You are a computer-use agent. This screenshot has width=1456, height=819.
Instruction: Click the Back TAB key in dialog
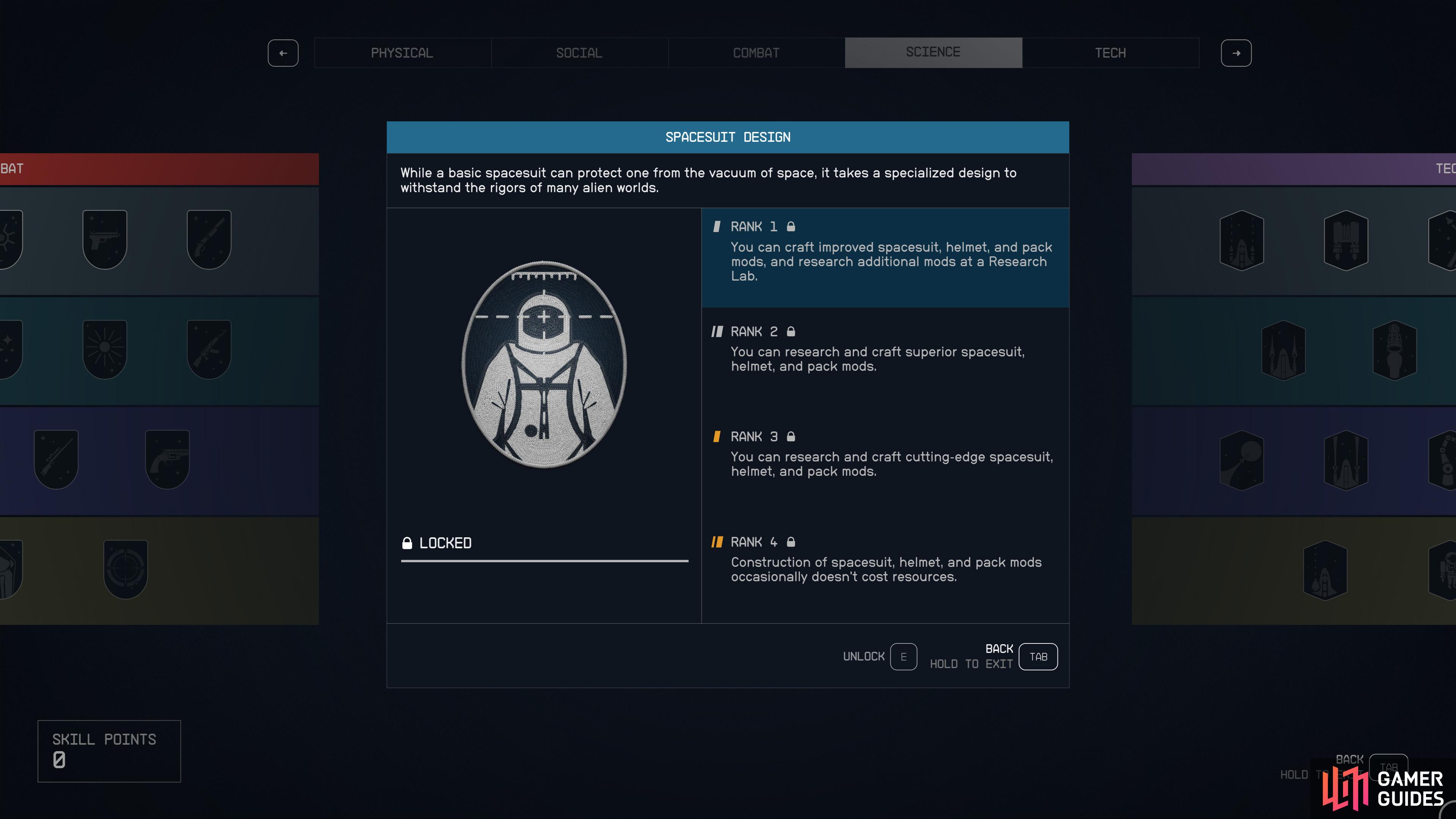click(1038, 656)
